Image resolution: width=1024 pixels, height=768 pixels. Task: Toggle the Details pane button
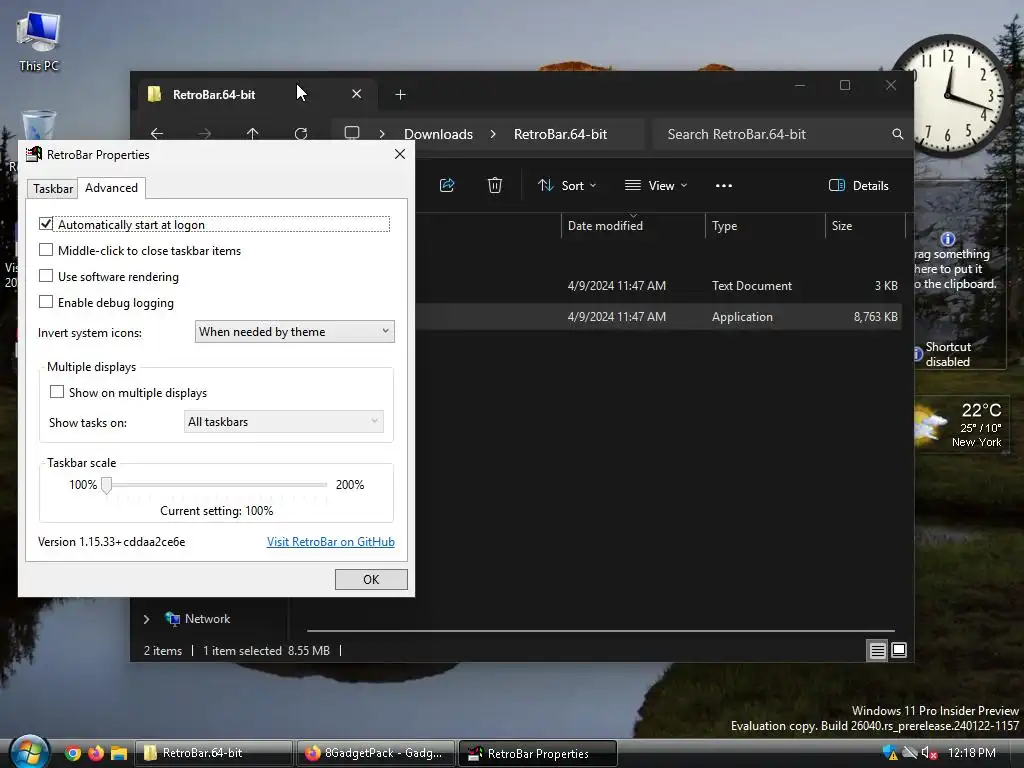(859, 185)
